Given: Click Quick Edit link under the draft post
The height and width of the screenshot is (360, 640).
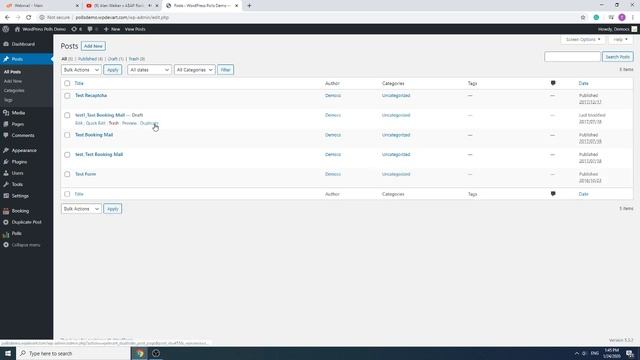Looking at the screenshot, I should click(x=96, y=123).
